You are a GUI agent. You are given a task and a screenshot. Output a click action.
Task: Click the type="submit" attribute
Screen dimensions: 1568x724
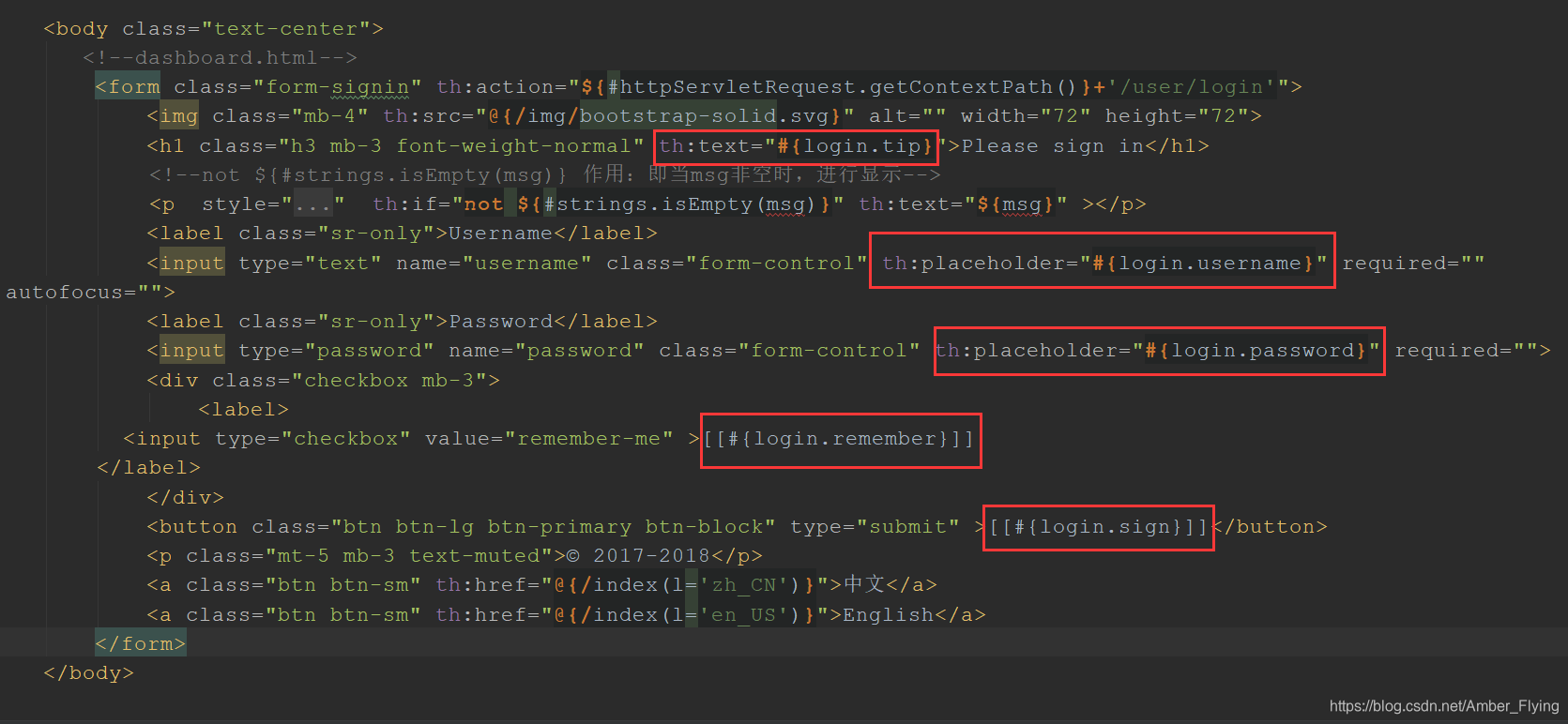point(875,527)
